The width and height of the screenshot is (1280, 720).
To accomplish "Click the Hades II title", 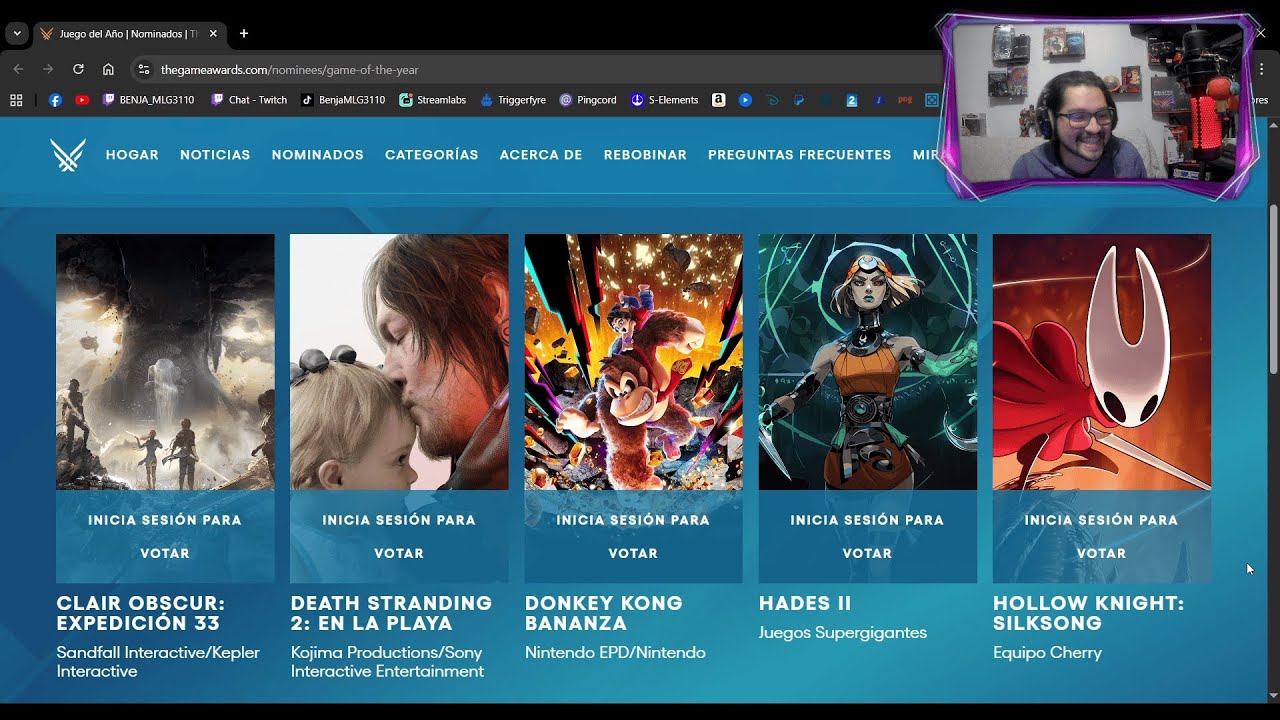I will (805, 604).
